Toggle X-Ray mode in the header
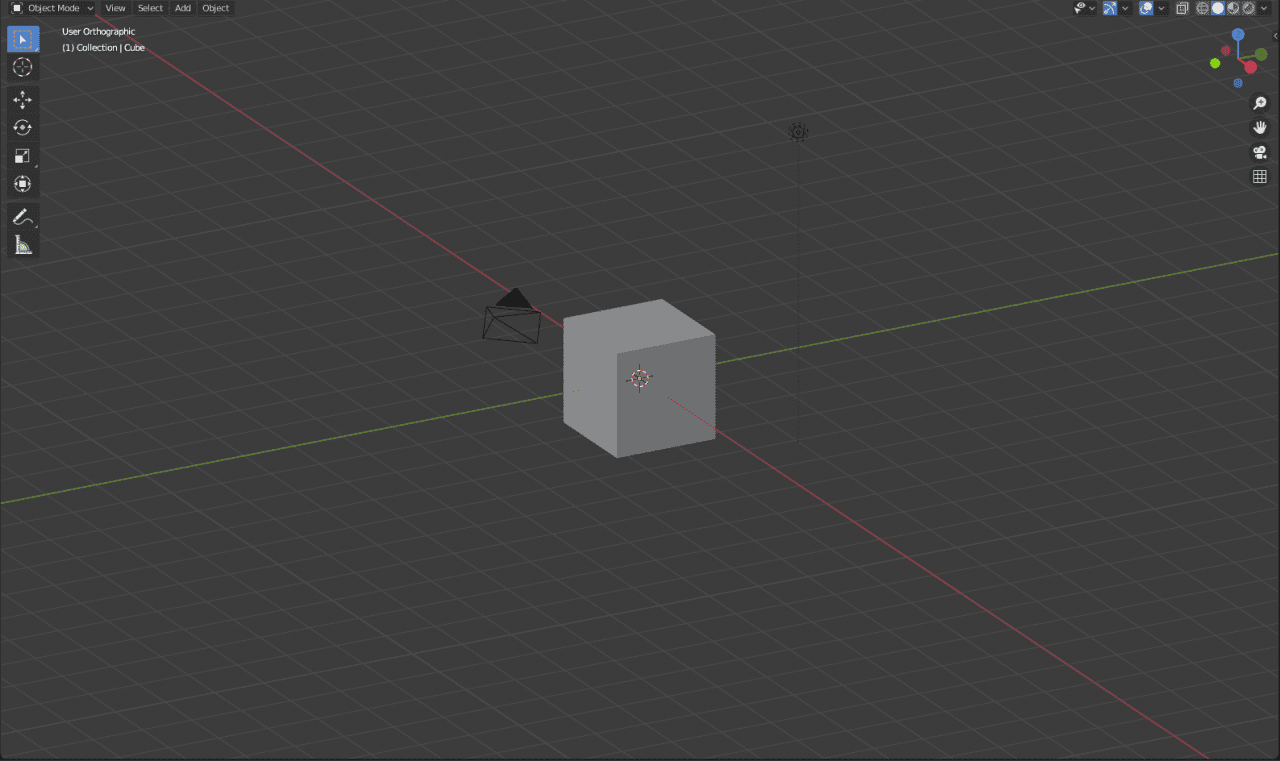Screen dimensions: 1280x761 tap(1181, 8)
